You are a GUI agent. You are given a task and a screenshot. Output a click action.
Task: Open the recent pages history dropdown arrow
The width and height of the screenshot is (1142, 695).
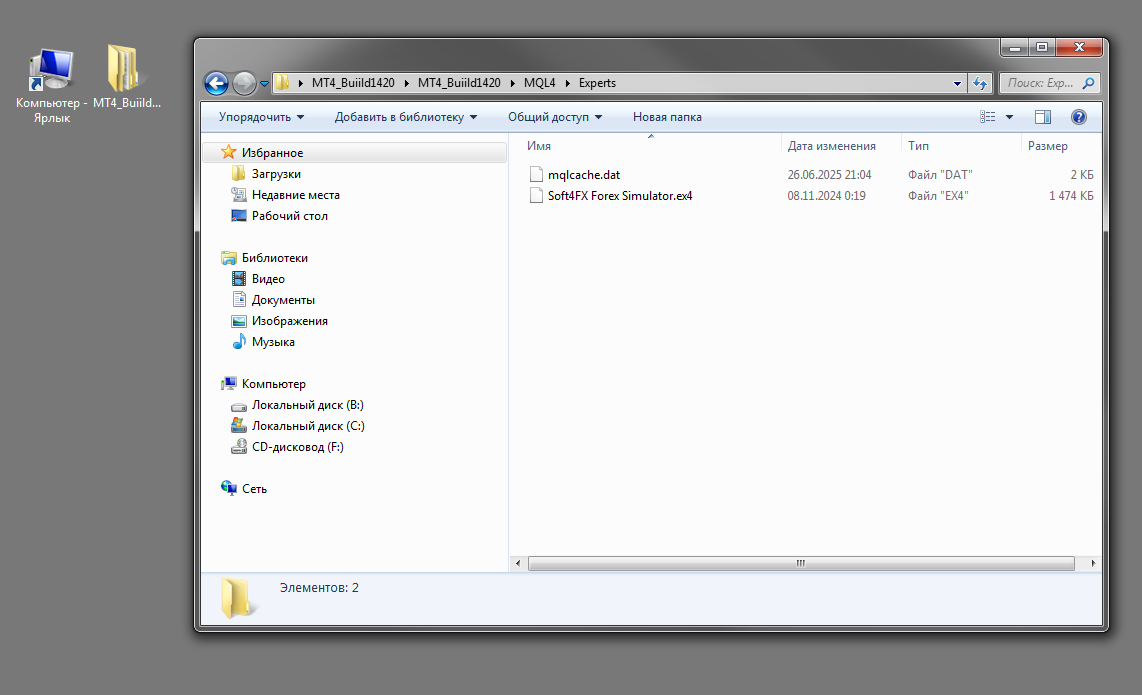264,84
